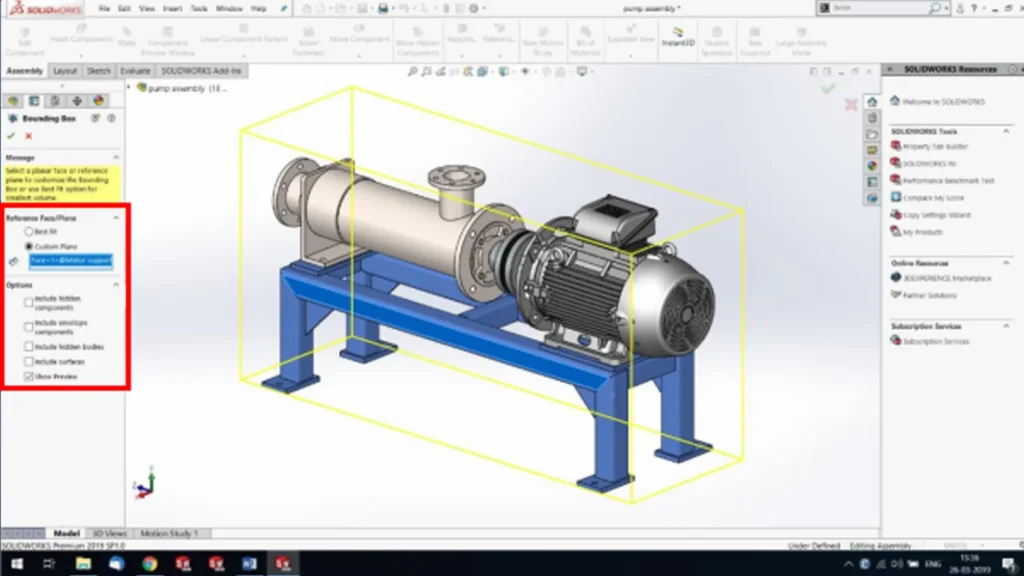Open the Exploded View dropdown arrow
Screen dimensions: 1024x576
(630, 56)
